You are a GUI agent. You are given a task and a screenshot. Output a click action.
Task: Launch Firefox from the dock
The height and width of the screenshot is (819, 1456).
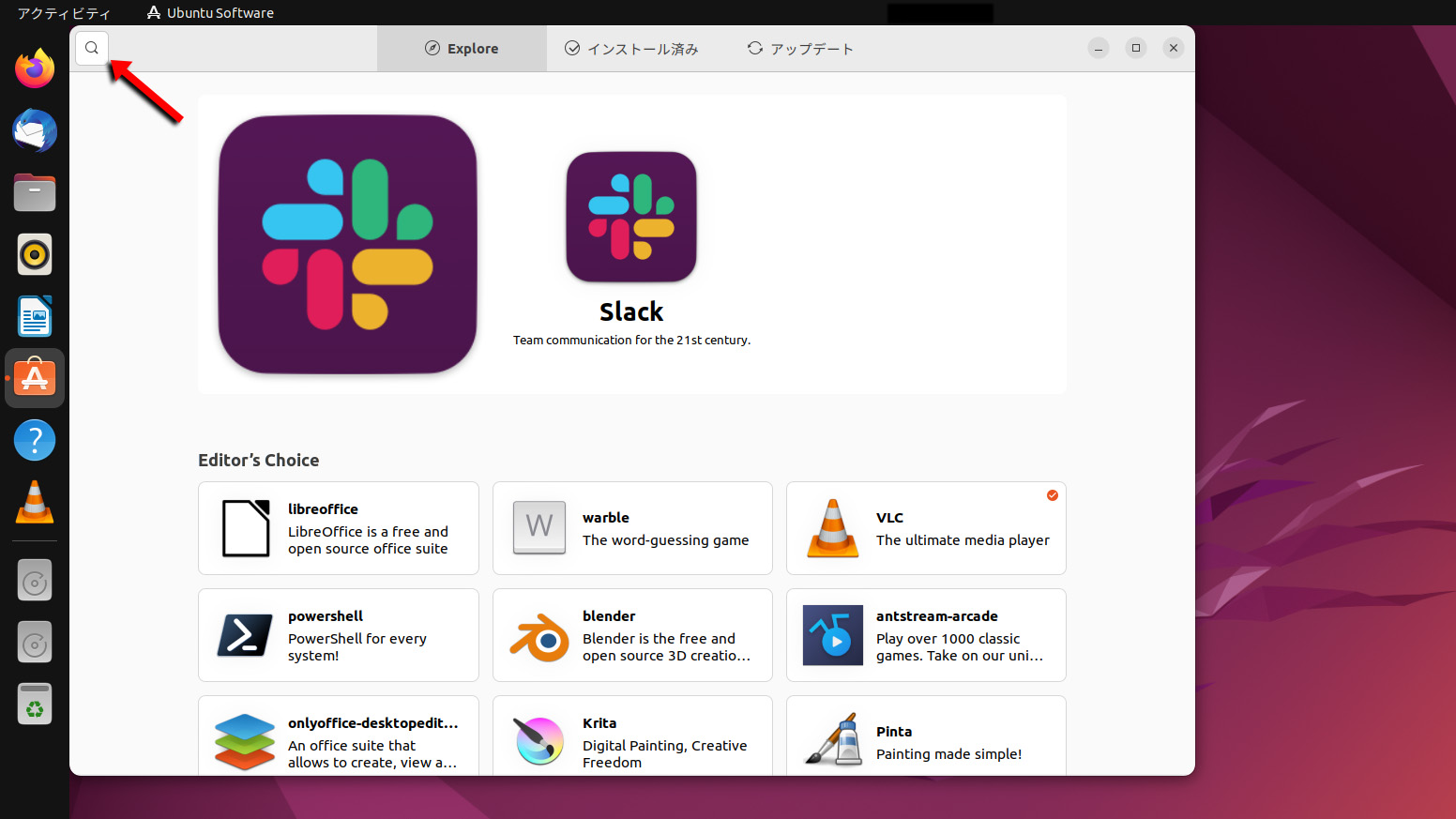click(35, 68)
